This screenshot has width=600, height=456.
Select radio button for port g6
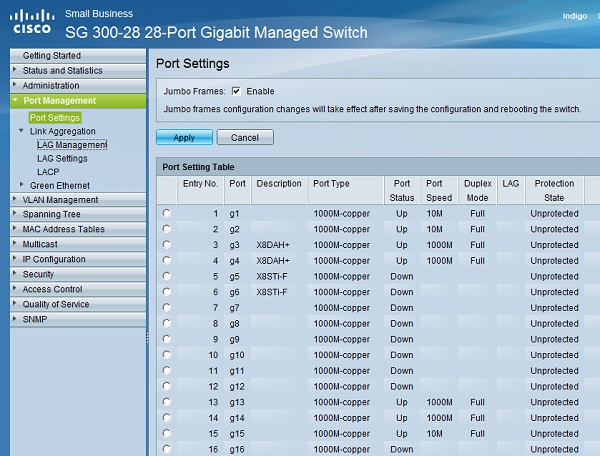coord(166,292)
